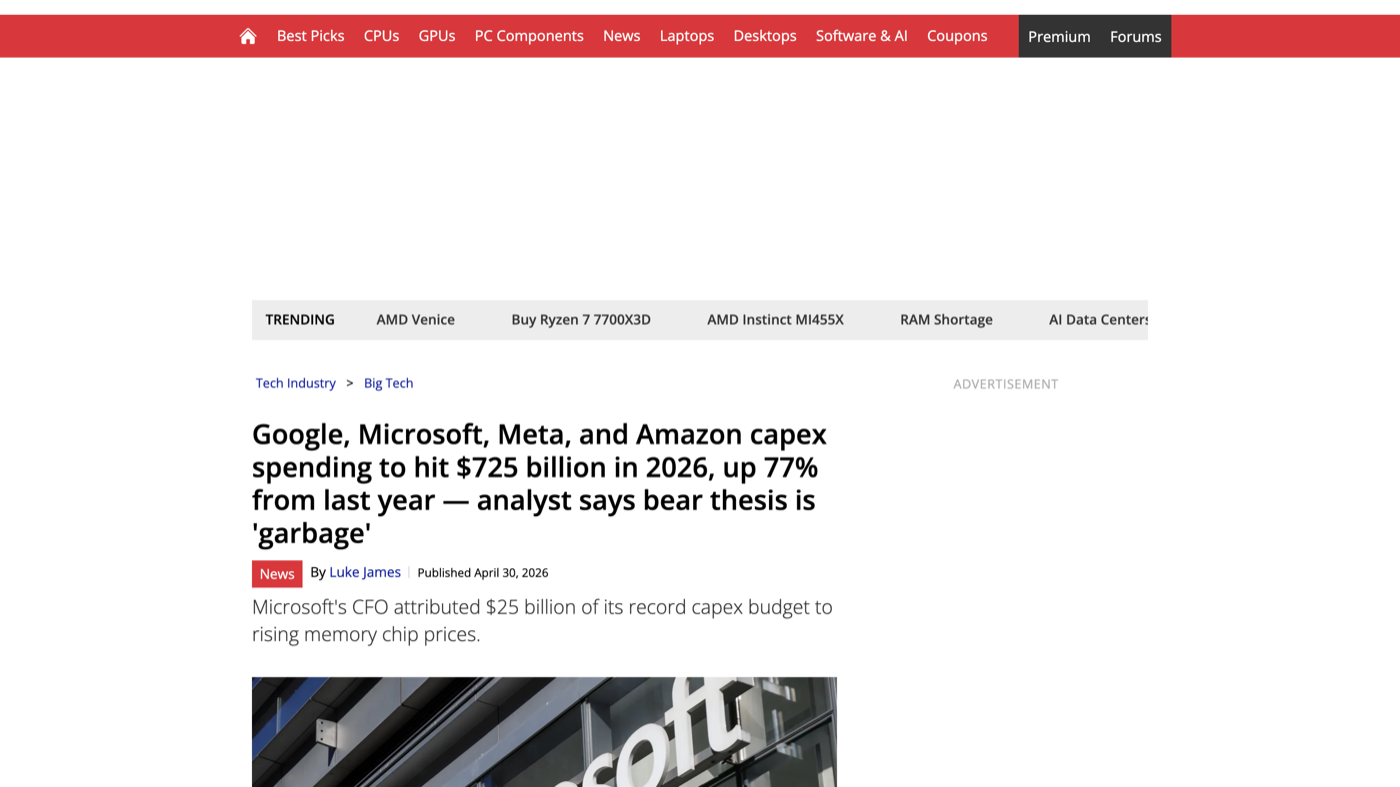This screenshot has width=1400, height=787.
Task: Open Software & AI section
Action: (862, 36)
